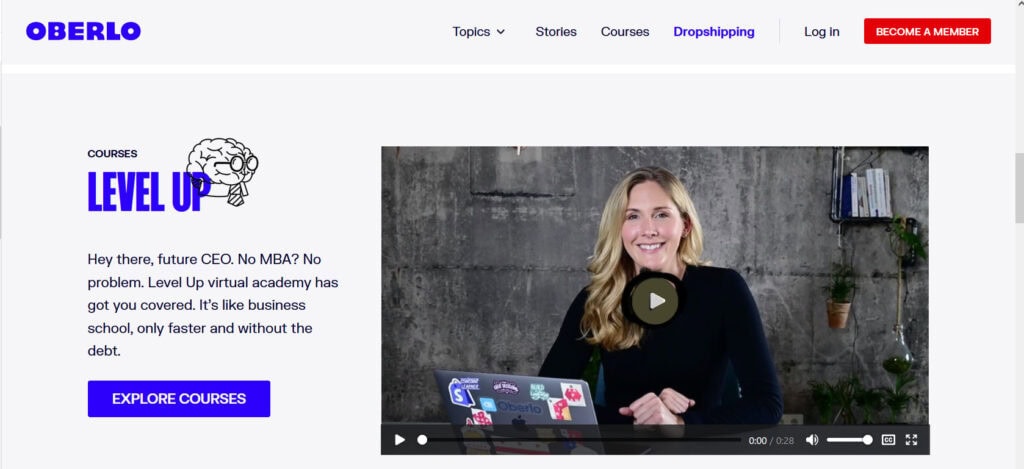Open the Dropshipping navigation link
The image size is (1024, 469).
pos(714,31)
